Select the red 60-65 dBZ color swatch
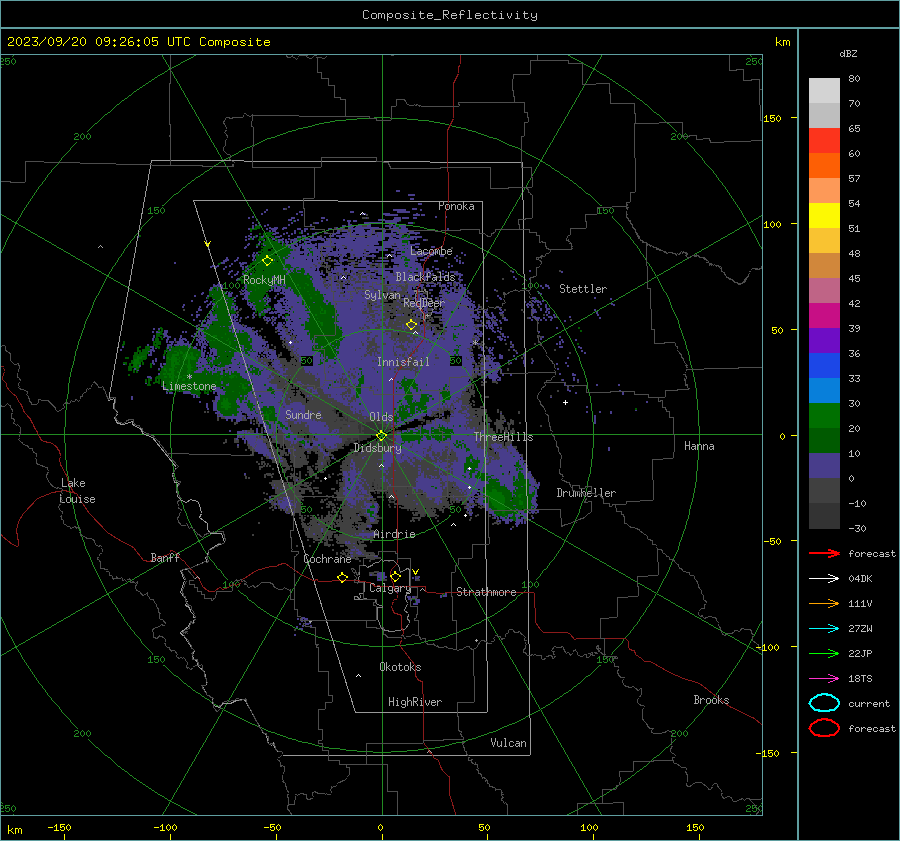Image resolution: width=900 pixels, height=841 pixels. [824, 140]
